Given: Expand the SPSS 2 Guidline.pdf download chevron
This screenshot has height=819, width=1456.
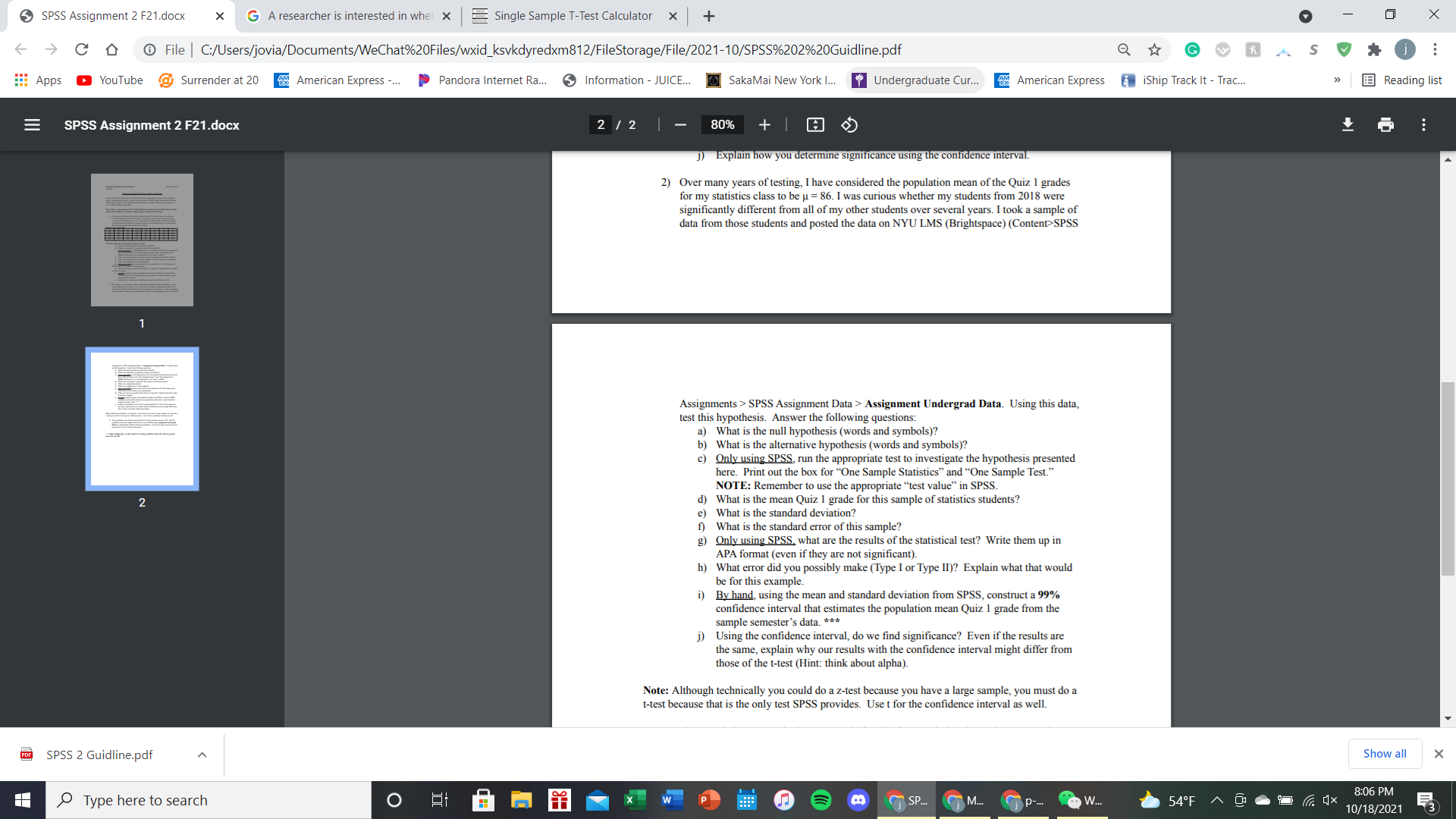Looking at the screenshot, I should pos(201,754).
